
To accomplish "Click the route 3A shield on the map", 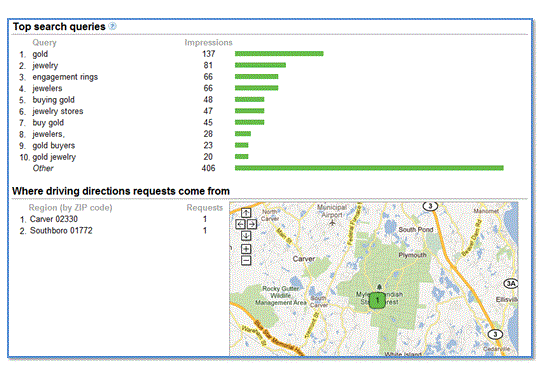I will [x=511, y=283].
